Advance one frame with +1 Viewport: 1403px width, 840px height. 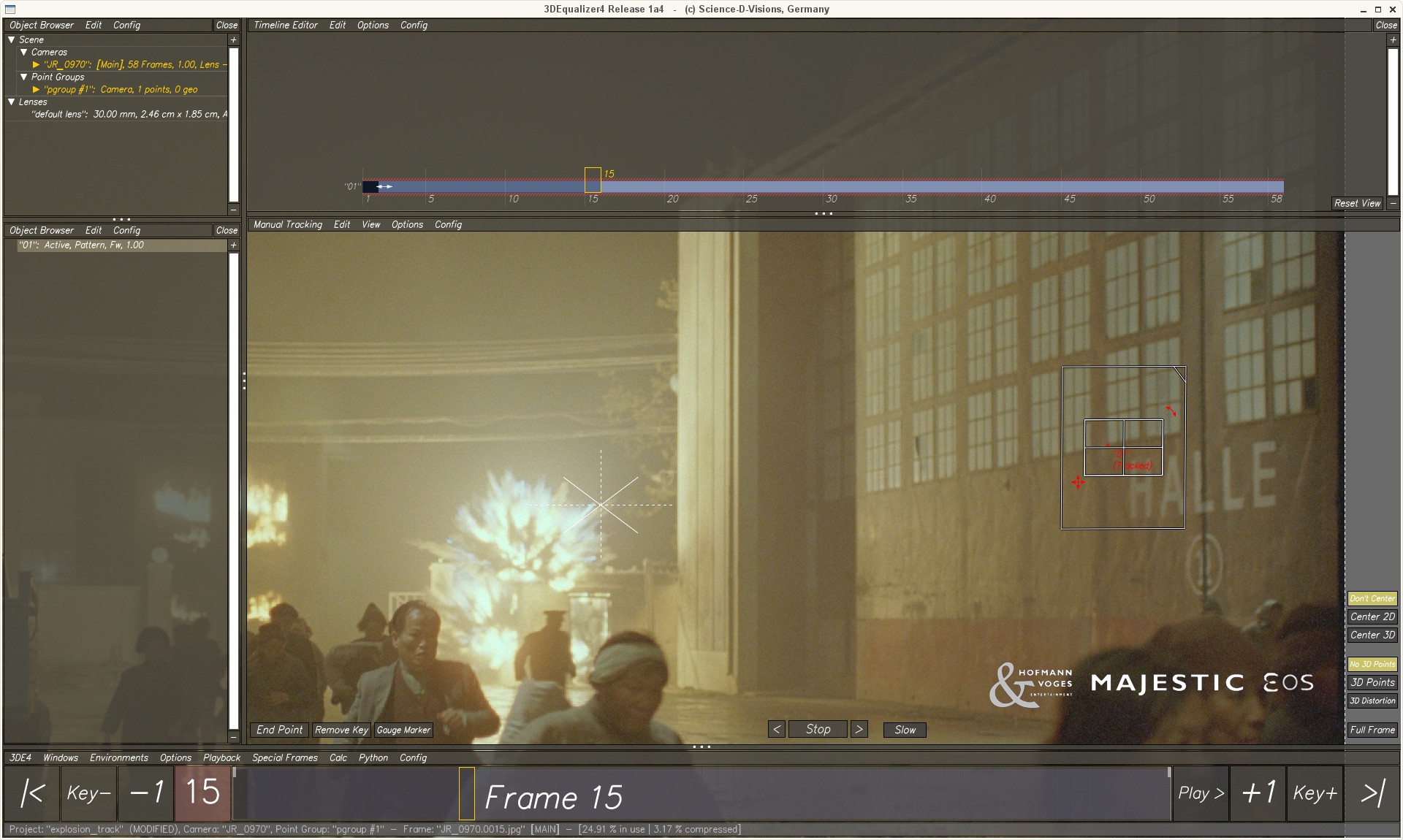tap(1258, 793)
